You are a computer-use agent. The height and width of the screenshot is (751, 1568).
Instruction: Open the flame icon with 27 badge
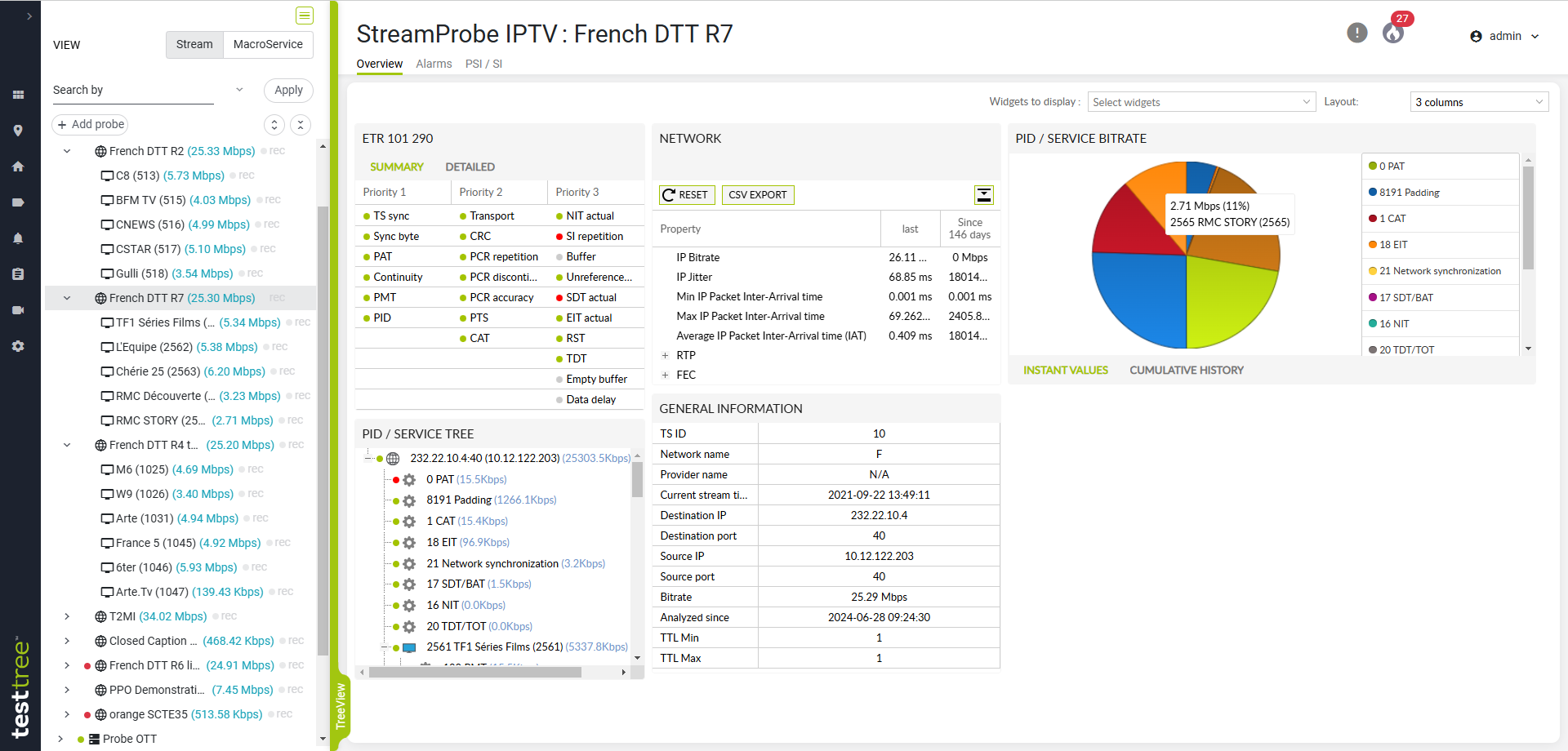click(x=1393, y=33)
